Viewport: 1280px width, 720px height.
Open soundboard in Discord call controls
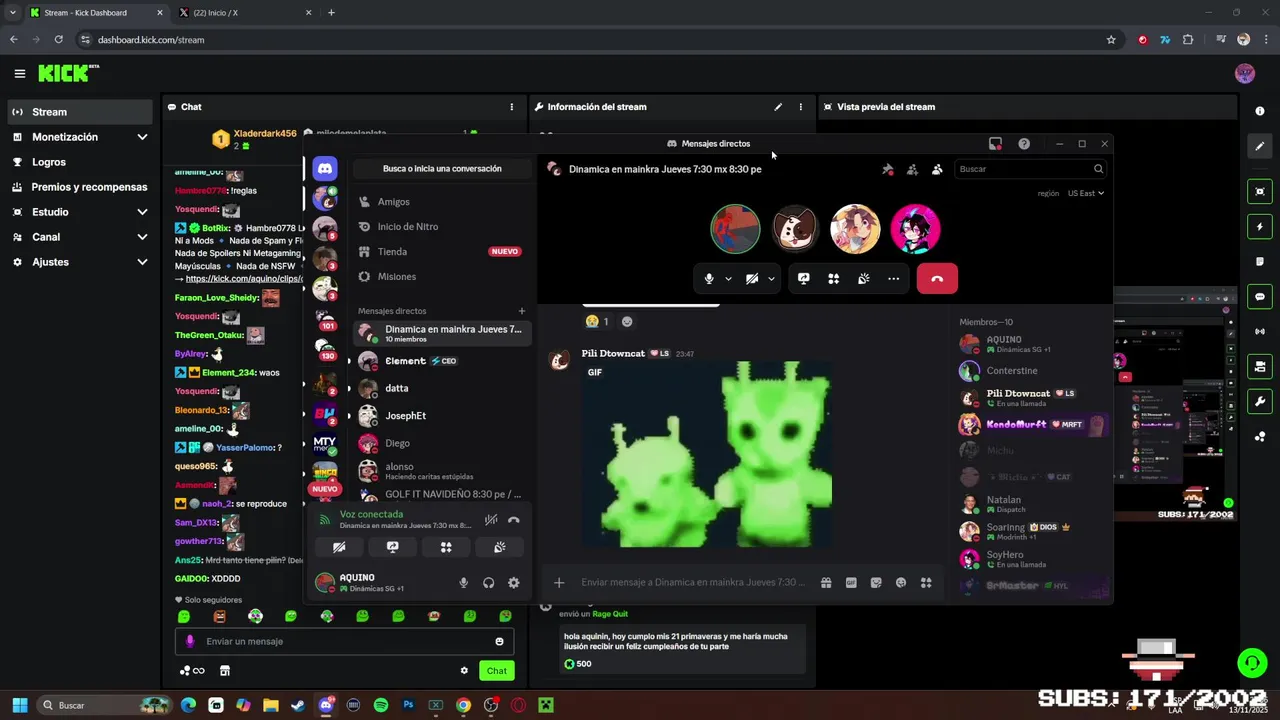click(863, 279)
